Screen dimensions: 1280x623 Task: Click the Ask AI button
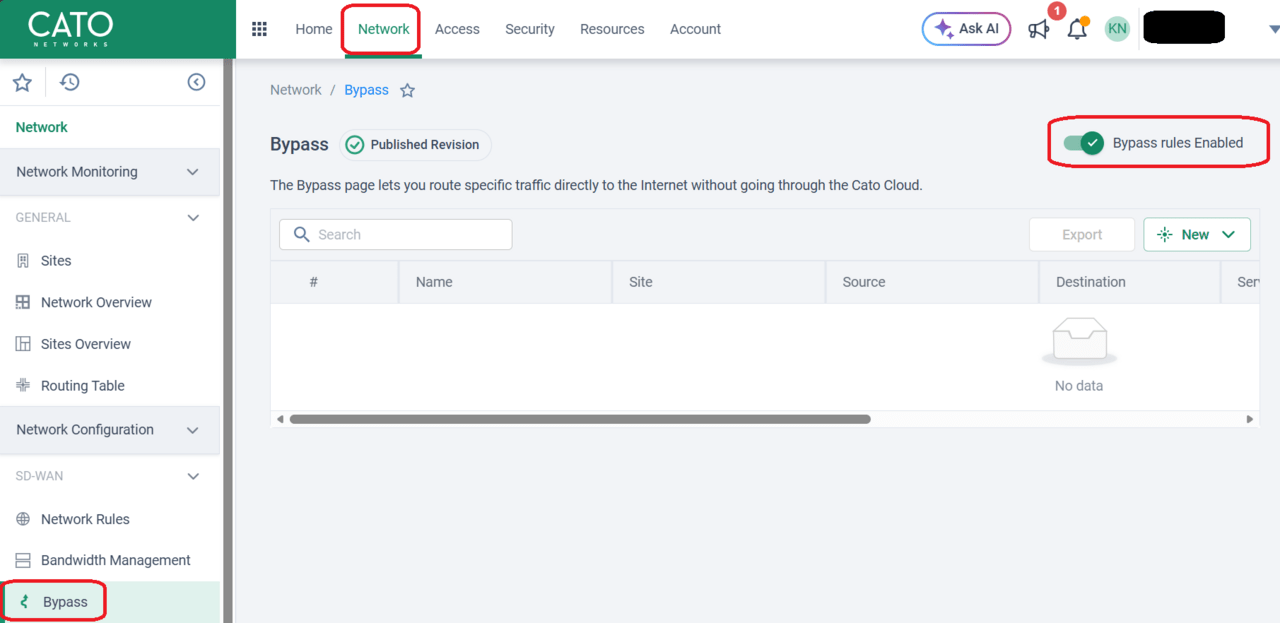[966, 29]
